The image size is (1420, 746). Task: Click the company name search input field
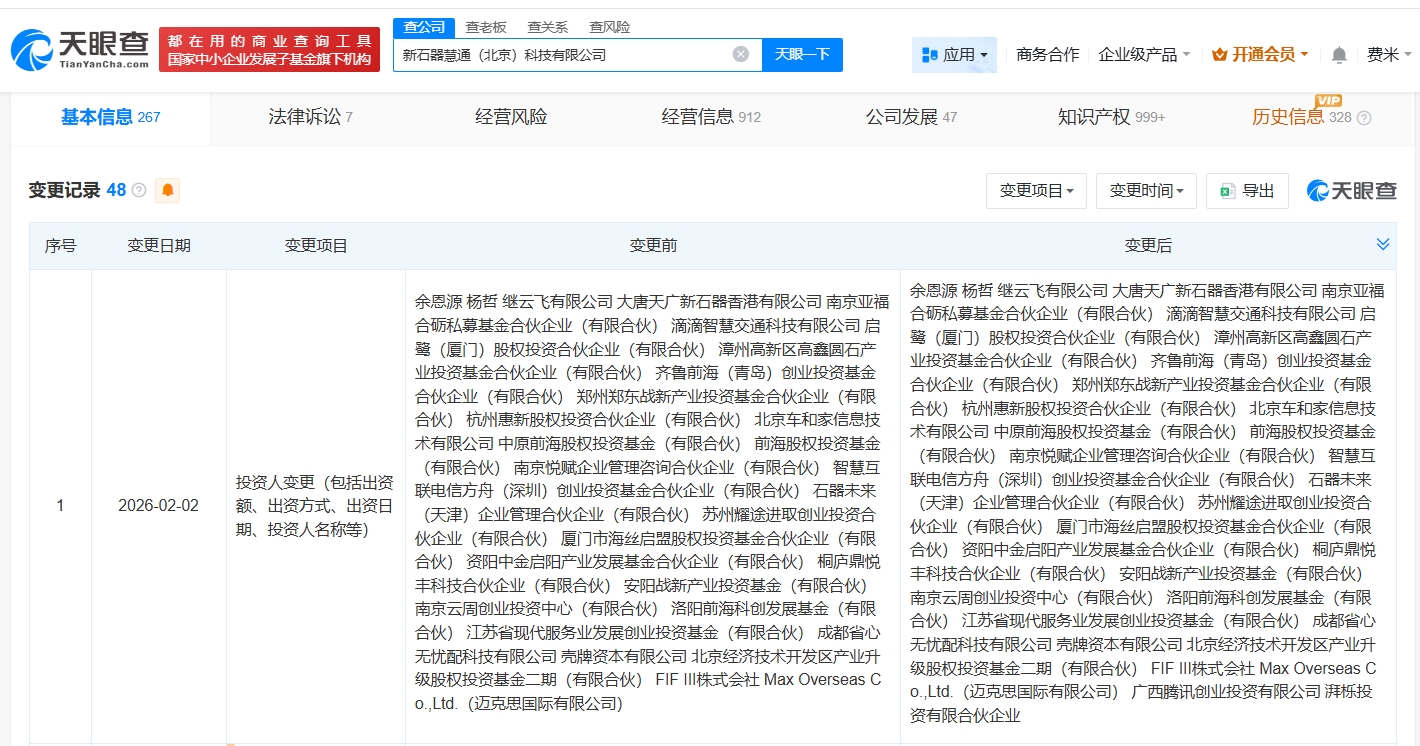tap(560, 55)
